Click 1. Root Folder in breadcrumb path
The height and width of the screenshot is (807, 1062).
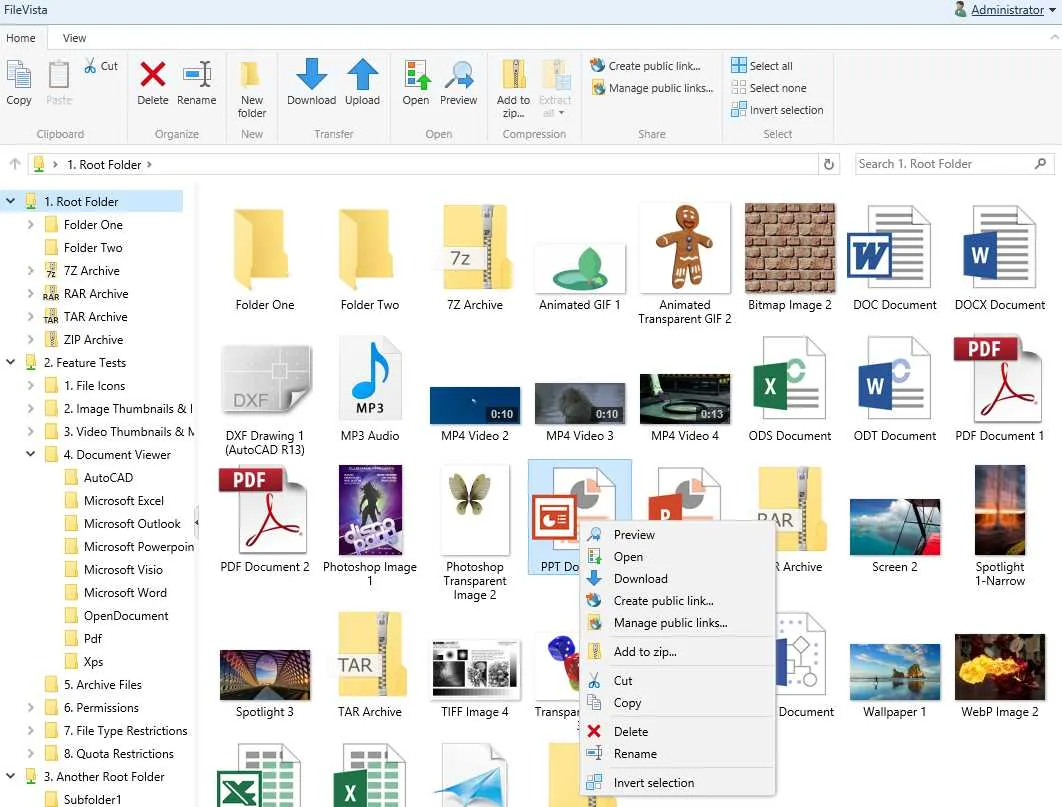[104, 164]
